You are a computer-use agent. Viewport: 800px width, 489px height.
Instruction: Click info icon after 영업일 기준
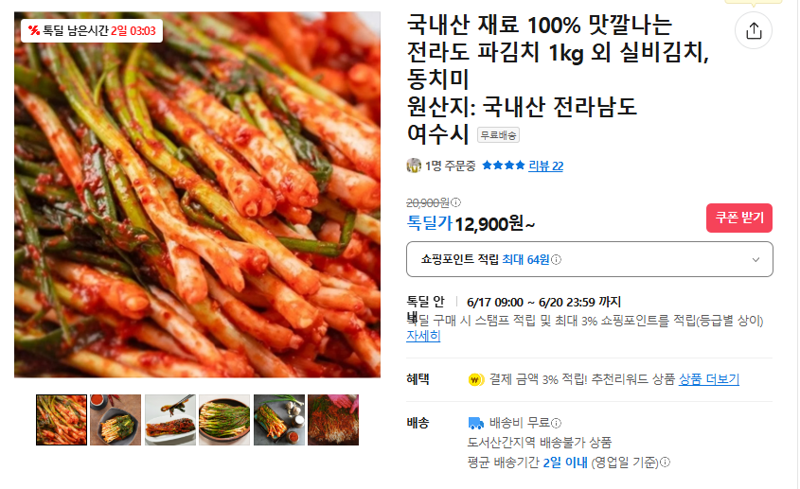point(665,462)
